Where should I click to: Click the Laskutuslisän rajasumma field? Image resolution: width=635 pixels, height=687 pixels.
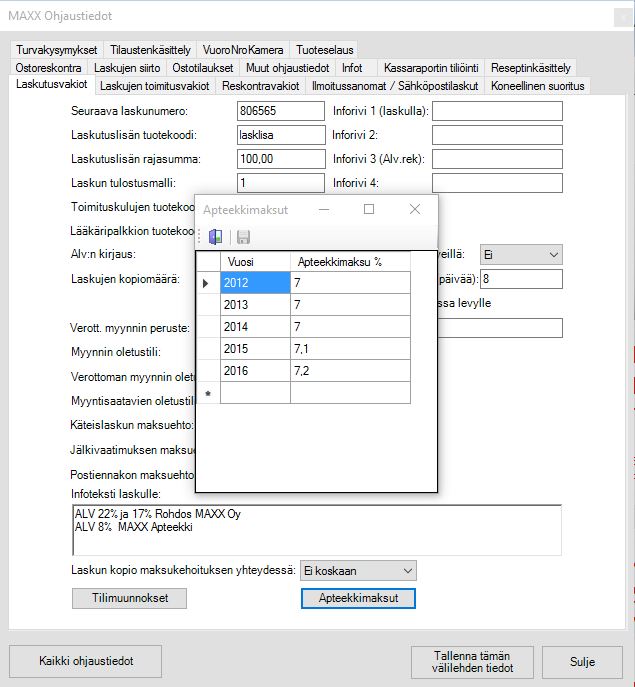click(x=281, y=159)
